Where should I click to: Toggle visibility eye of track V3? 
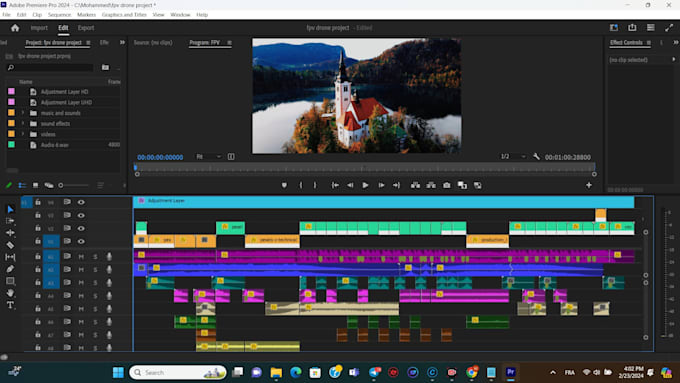point(81,215)
